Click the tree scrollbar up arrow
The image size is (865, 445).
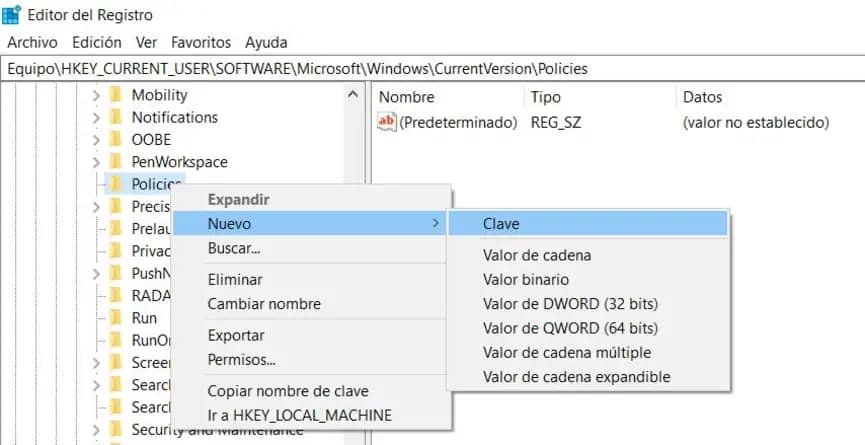pos(353,95)
